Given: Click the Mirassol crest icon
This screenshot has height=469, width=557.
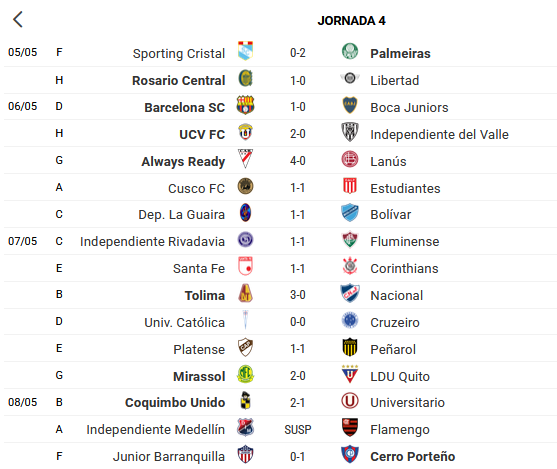Looking at the screenshot, I should tap(245, 374).
